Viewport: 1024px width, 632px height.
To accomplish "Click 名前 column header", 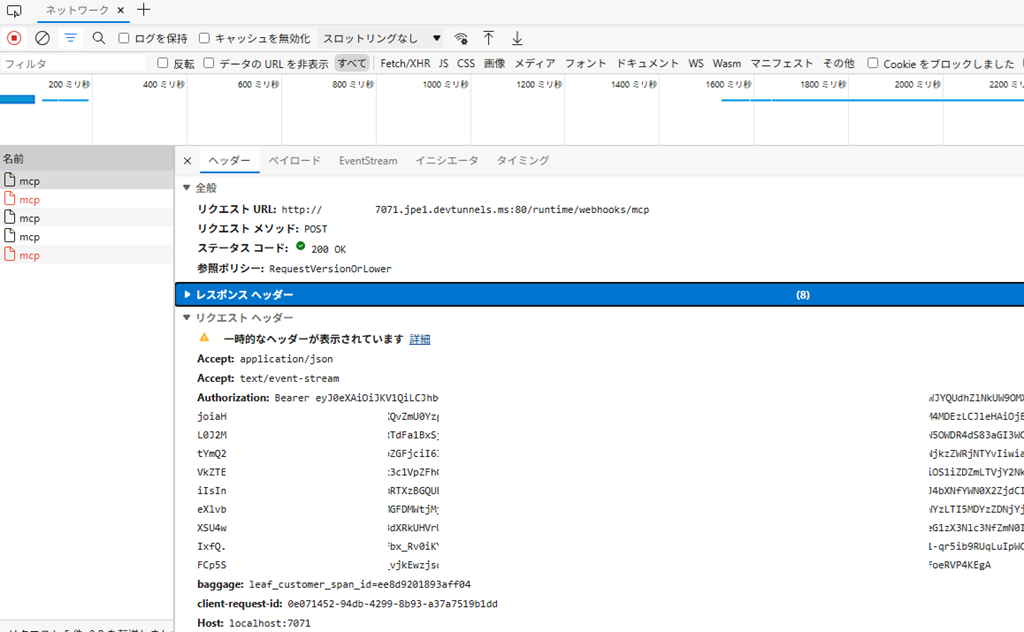I will tap(87, 159).
